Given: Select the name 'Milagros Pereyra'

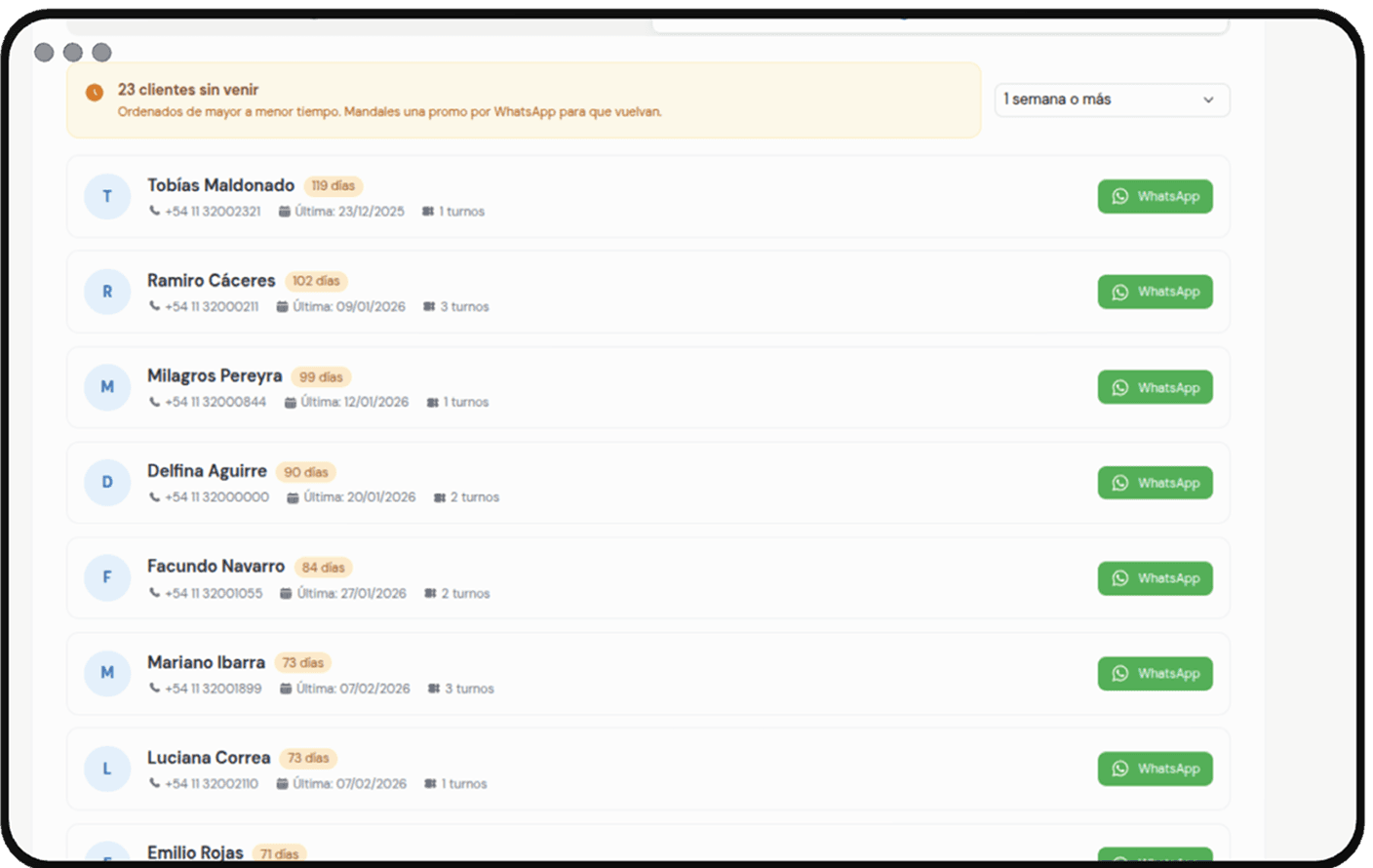Looking at the screenshot, I should [x=215, y=376].
